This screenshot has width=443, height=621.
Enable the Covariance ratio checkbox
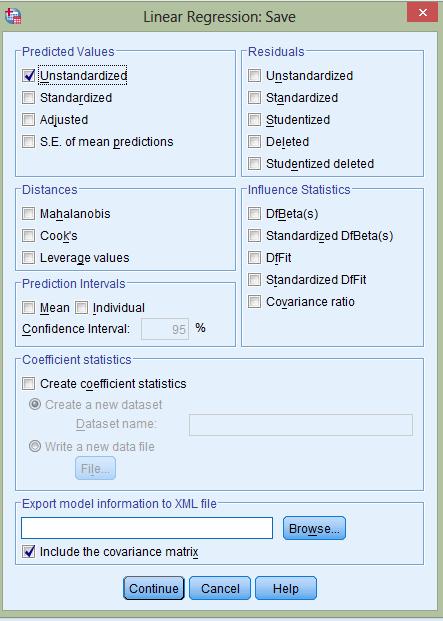tap(255, 302)
